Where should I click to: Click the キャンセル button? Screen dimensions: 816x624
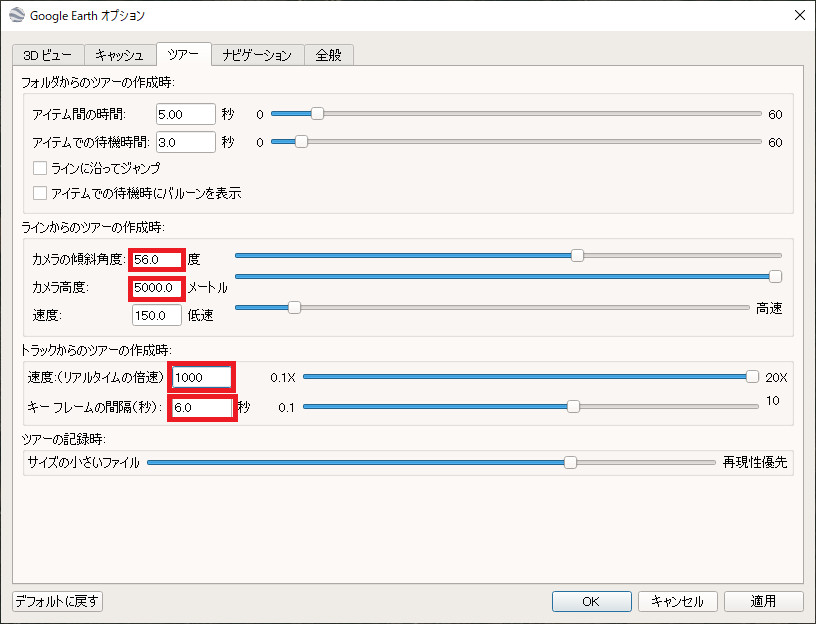[678, 602]
